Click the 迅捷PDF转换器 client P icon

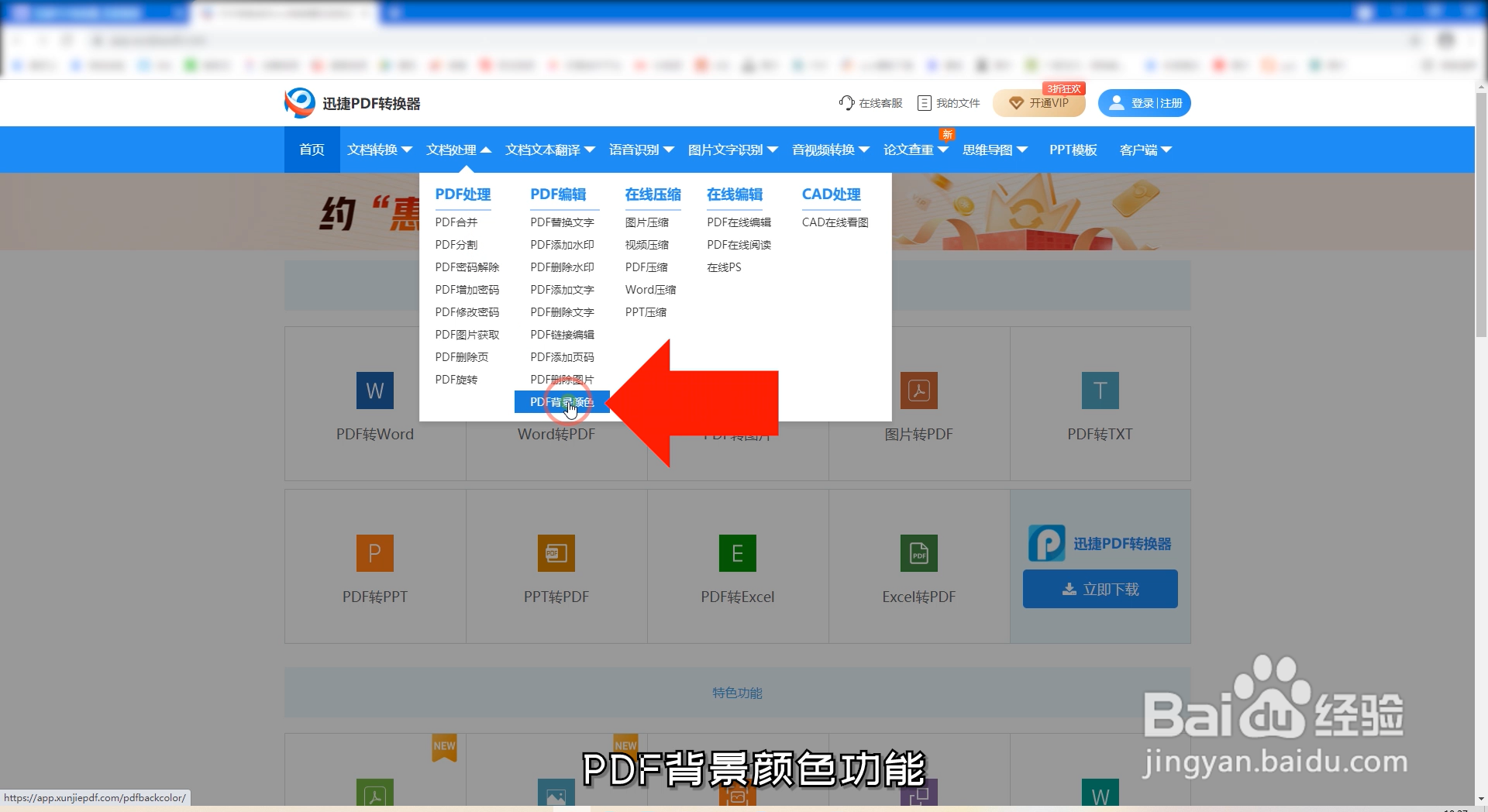click(x=1047, y=543)
